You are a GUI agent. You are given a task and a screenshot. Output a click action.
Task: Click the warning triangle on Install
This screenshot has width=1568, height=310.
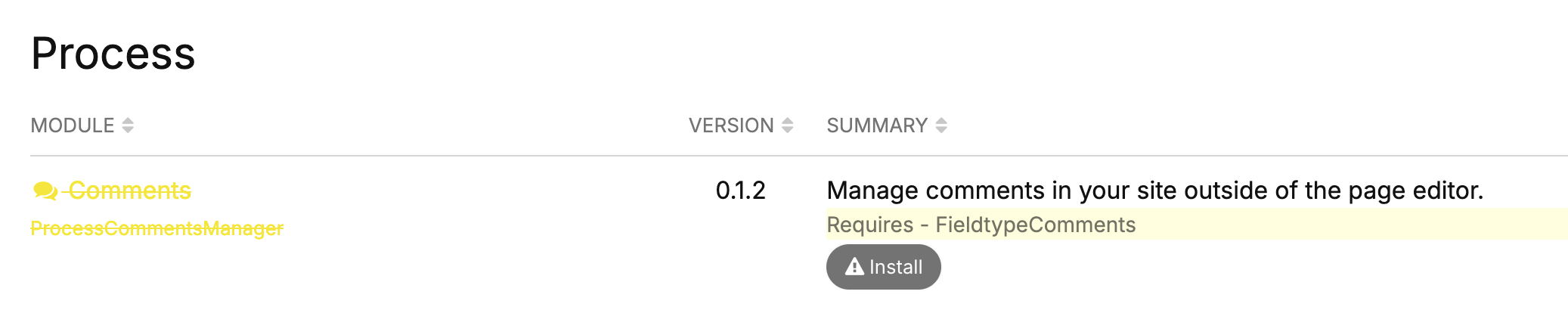pyautogui.click(x=854, y=267)
